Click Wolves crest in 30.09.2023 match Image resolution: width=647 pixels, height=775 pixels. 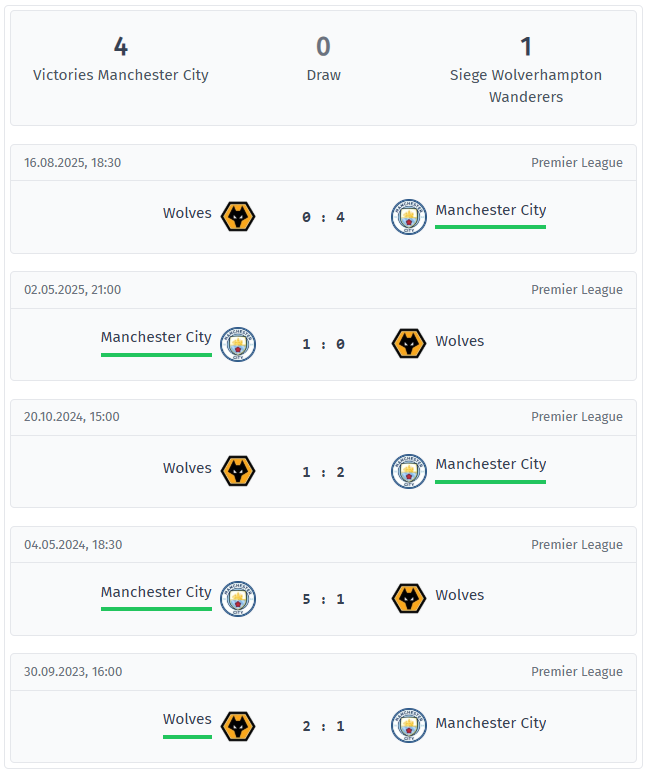238,726
